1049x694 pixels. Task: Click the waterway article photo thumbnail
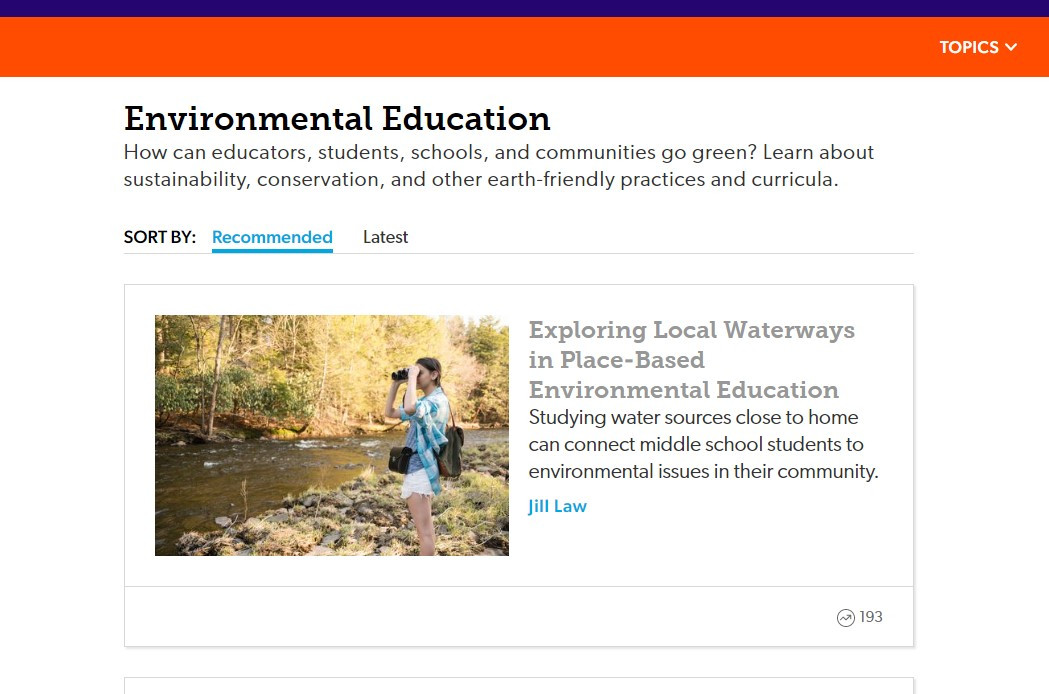[331, 435]
